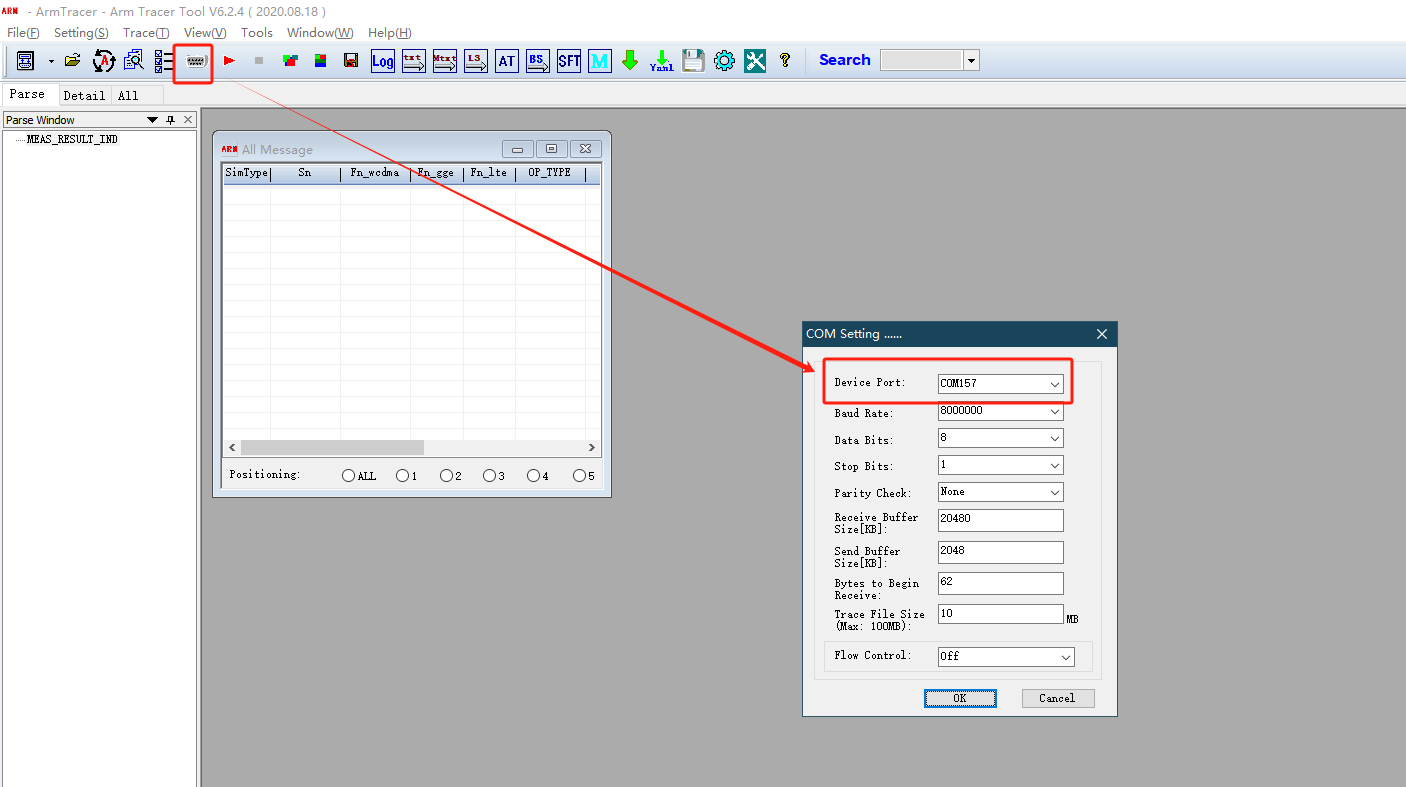Click the red Start trace arrow
Image resolution: width=1406 pixels, height=787 pixels.
tap(229, 61)
